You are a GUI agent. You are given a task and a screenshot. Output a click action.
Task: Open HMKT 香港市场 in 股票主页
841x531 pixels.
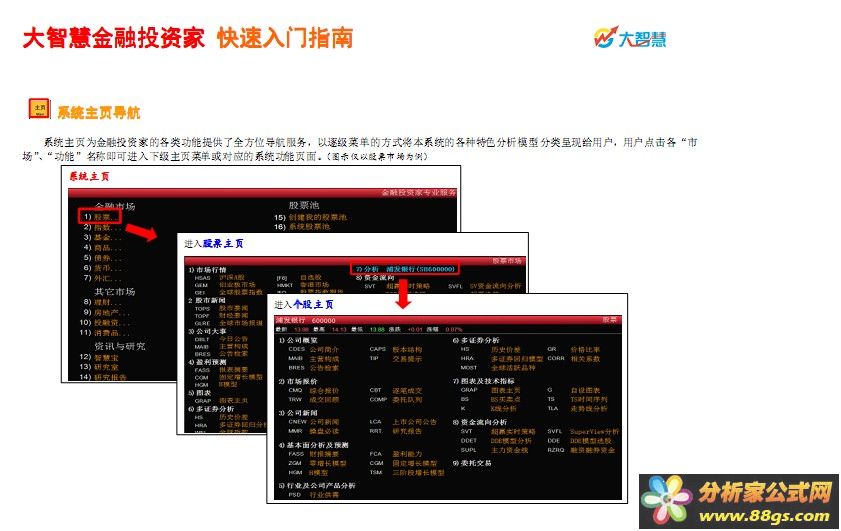coord(303,285)
